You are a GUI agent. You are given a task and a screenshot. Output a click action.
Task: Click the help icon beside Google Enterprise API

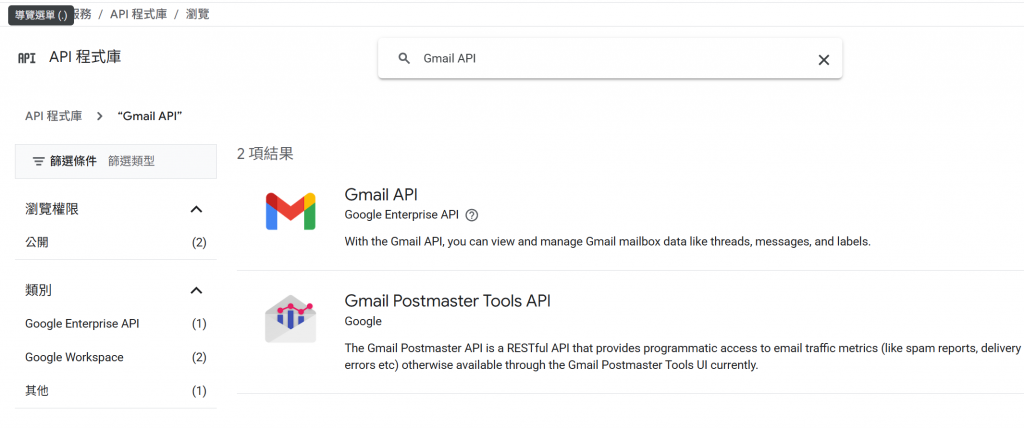pos(472,215)
